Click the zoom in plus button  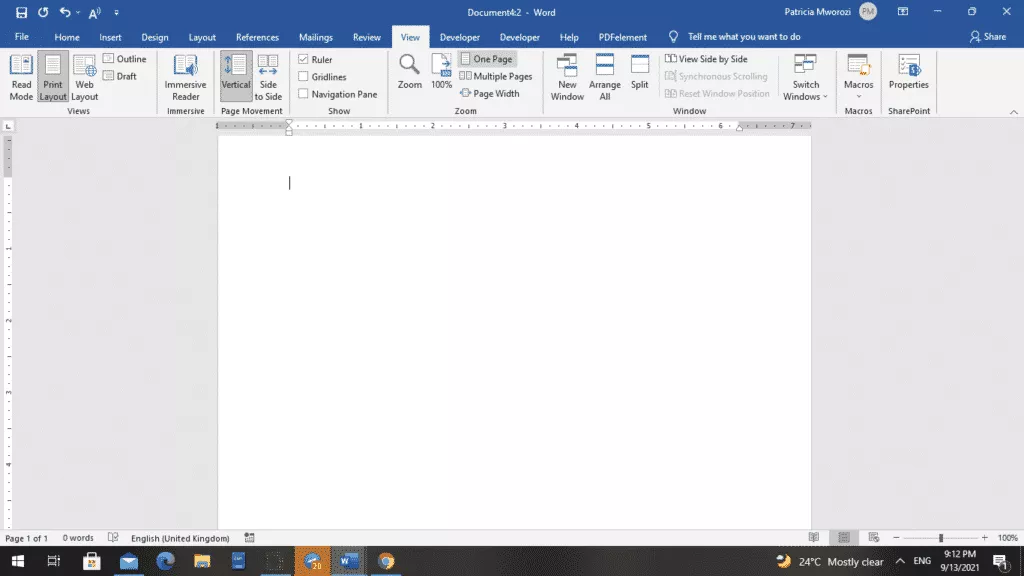coord(985,537)
